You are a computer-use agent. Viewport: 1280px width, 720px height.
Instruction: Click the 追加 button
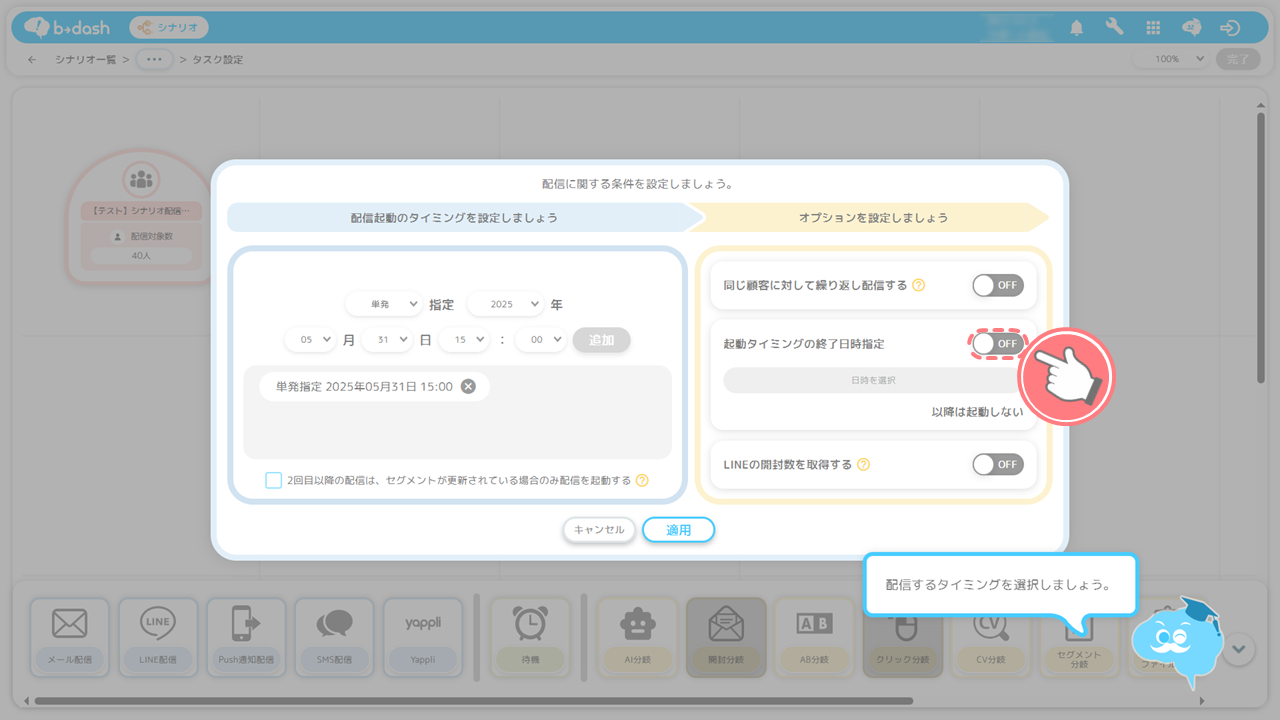coord(601,340)
